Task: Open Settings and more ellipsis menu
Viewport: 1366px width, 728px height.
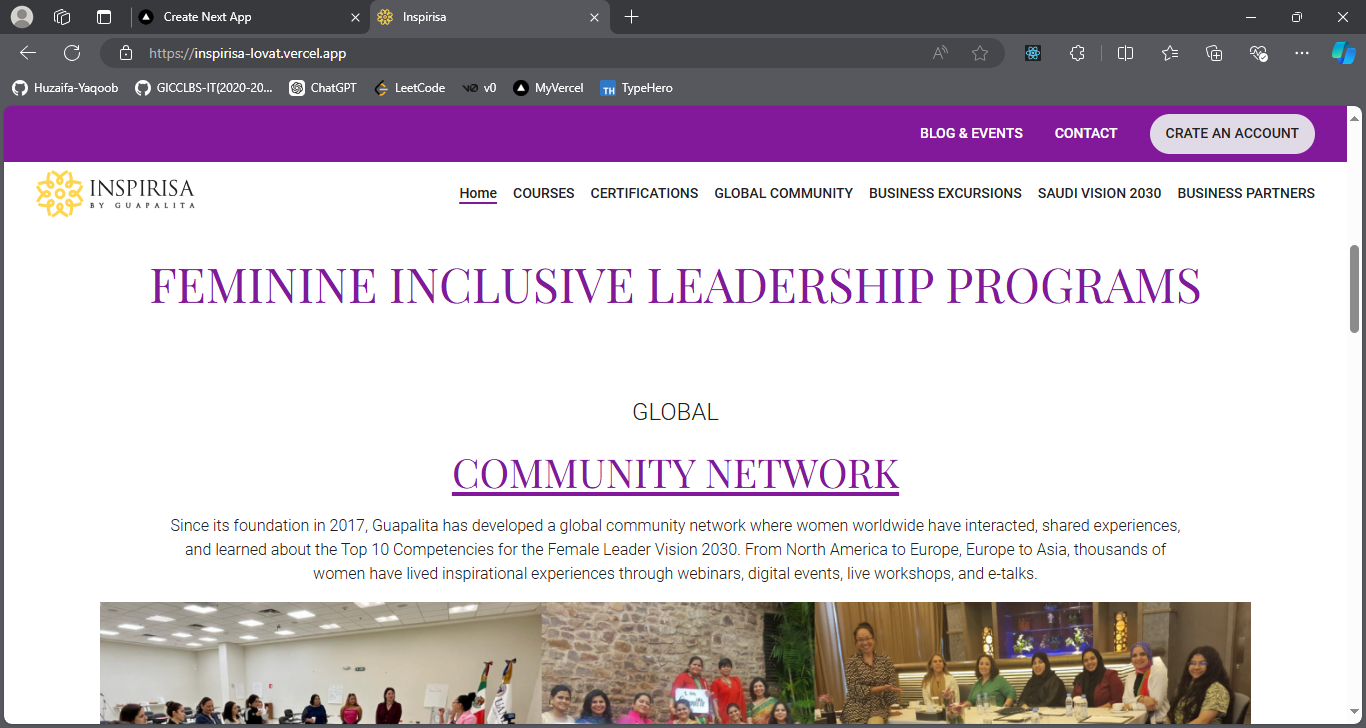Action: (1301, 53)
